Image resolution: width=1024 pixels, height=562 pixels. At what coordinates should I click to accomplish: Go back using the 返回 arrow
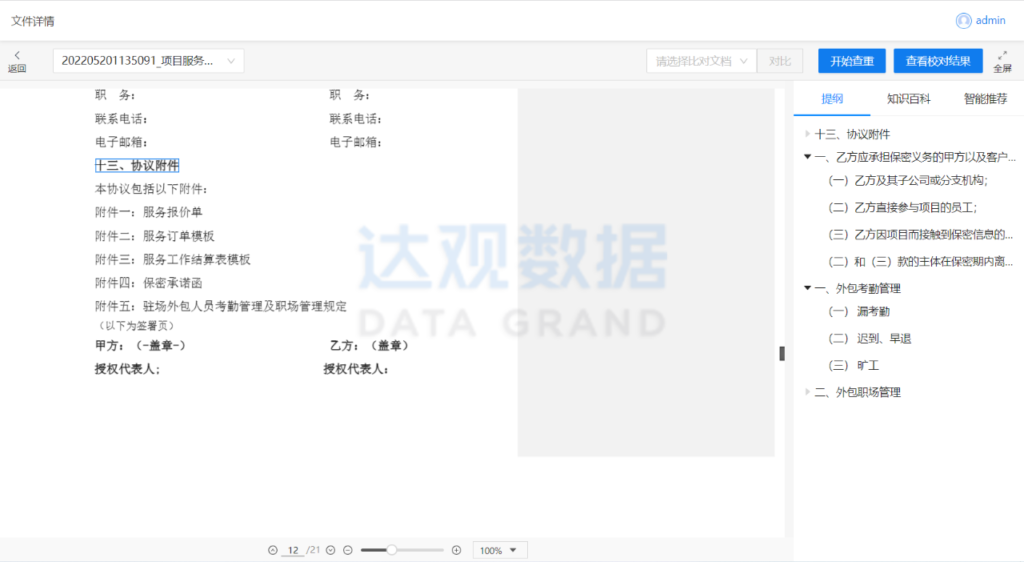coord(17,61)
